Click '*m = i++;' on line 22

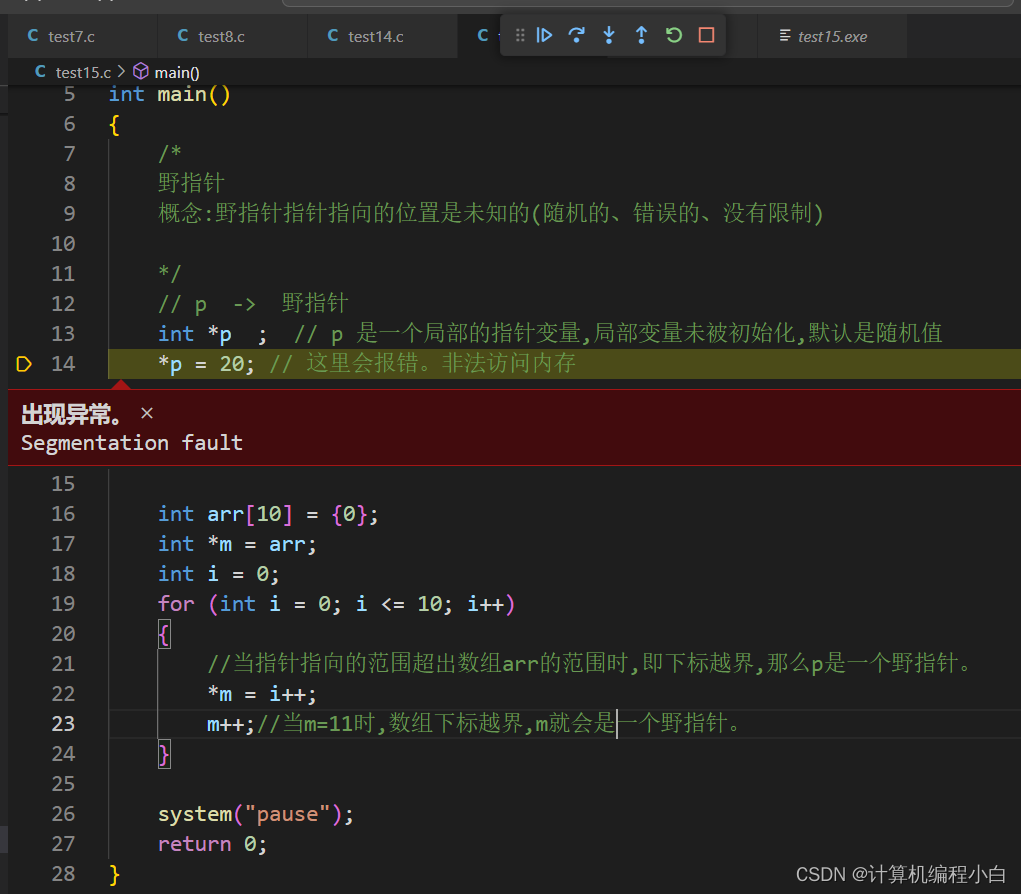[262, 693]
